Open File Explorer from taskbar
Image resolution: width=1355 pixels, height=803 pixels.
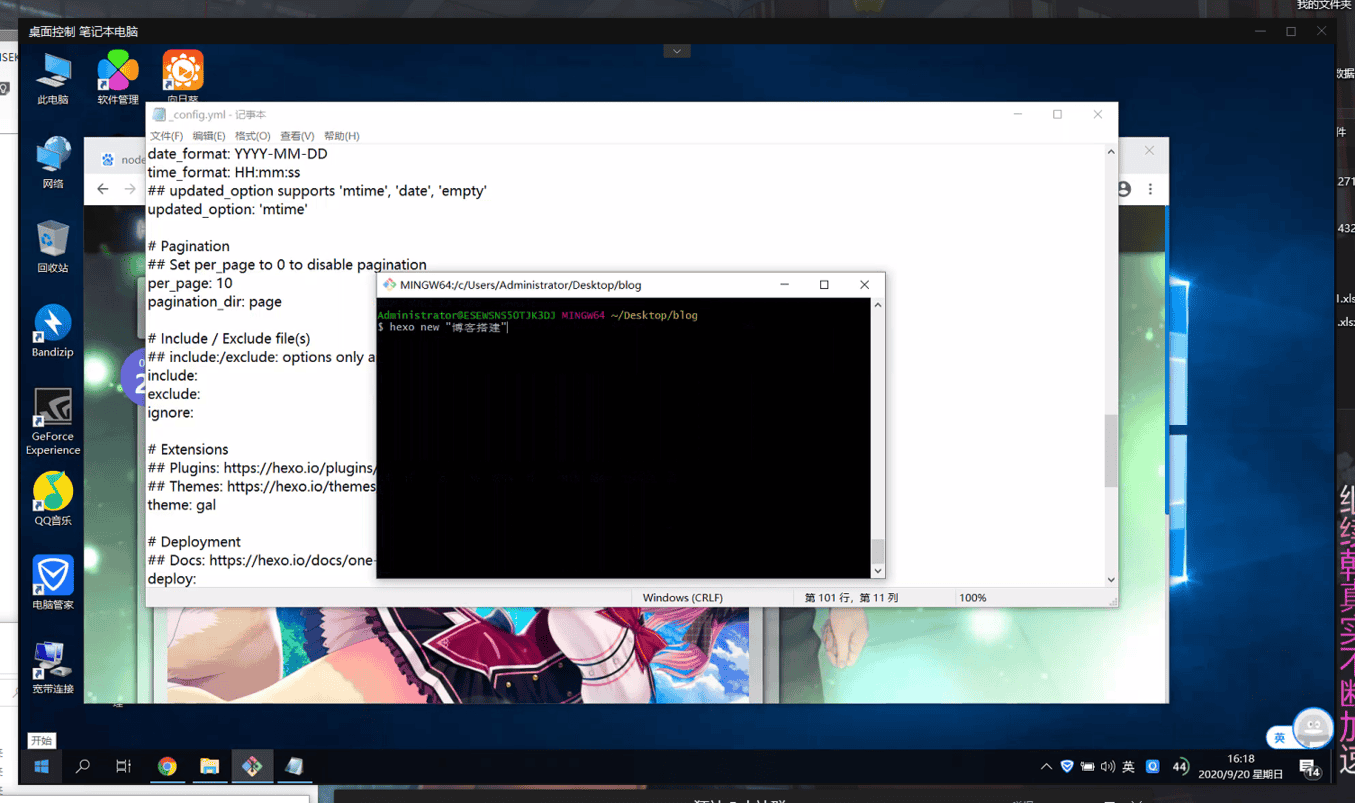pos(209,766)
